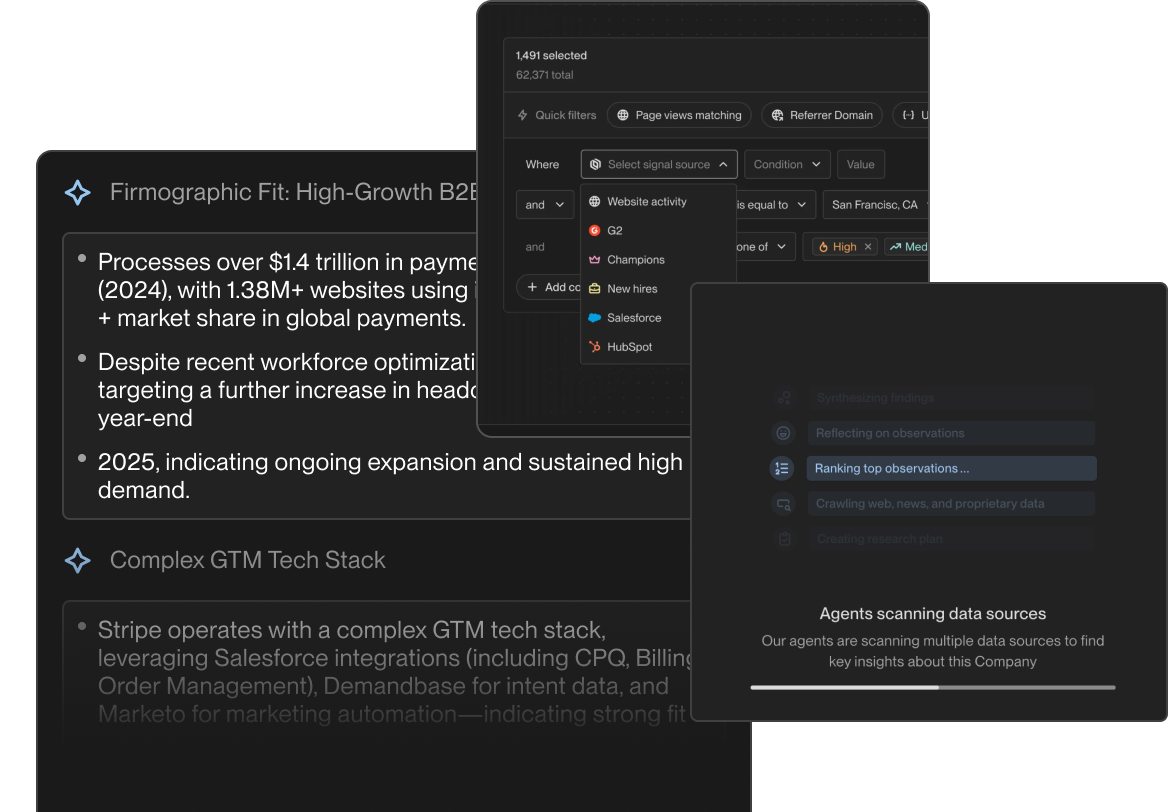1168x812 pixels.
Task: Click the '2025, indicating ongoing expansion' bullet
Action: (x=390, y=475)
